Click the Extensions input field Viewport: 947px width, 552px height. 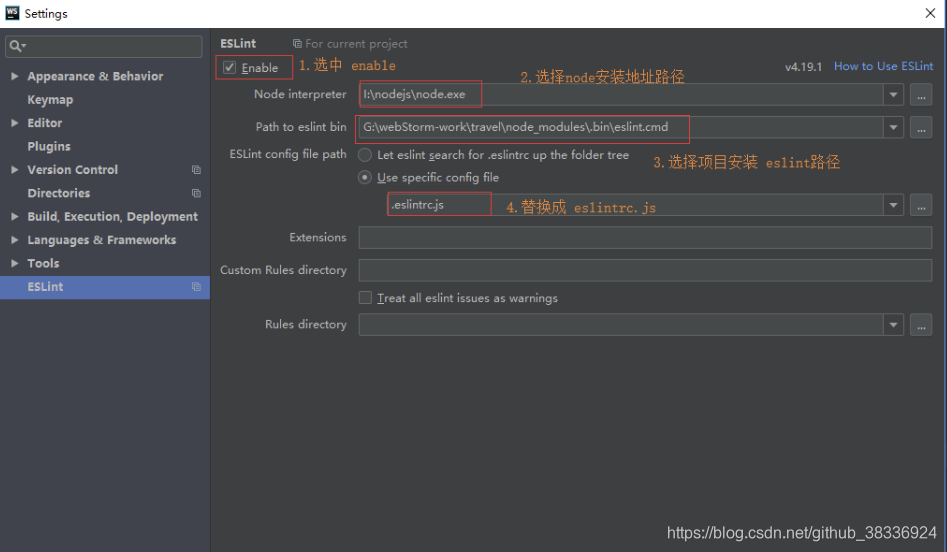pos(645,237)
